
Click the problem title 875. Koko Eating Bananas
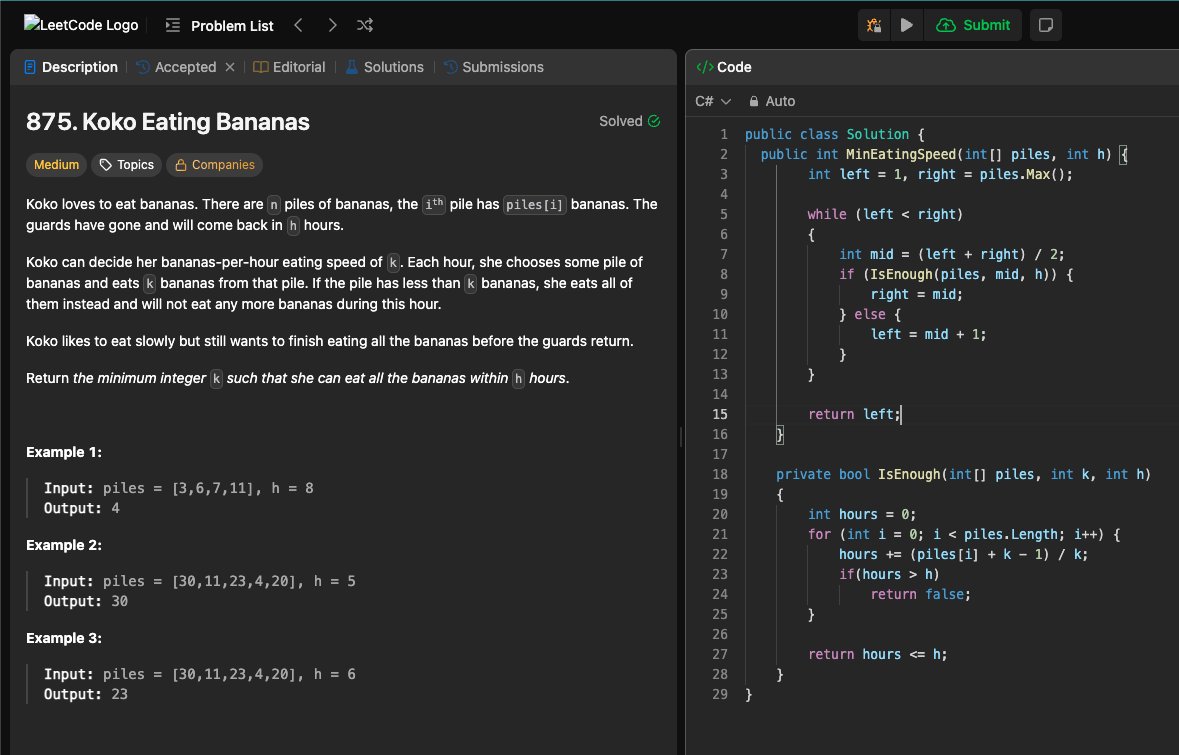168,122
